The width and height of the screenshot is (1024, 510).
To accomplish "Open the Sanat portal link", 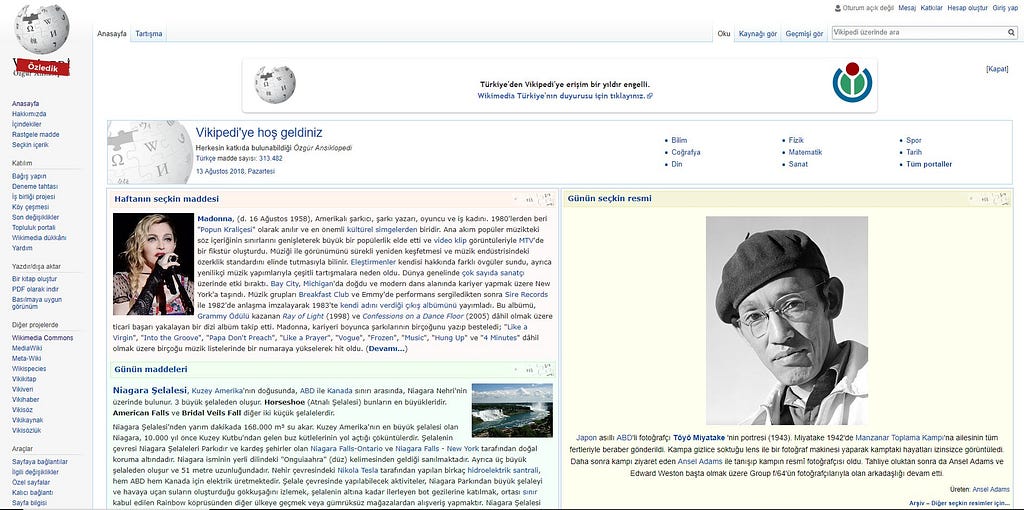I will coord(798,165).
